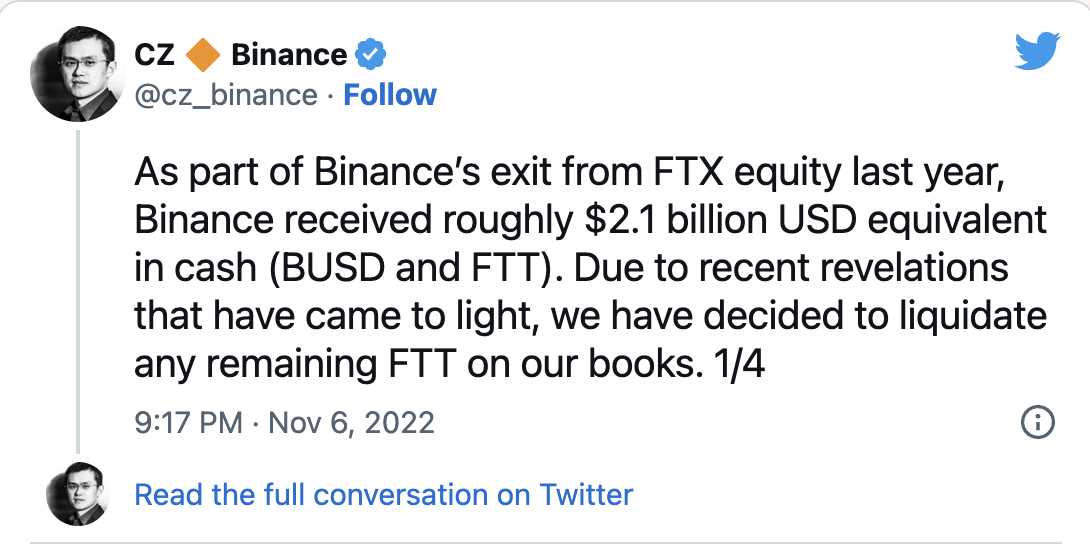Screen dimensions: 1090x544
Task: Read the full conversation on Twitter
Action: [384, 494]
